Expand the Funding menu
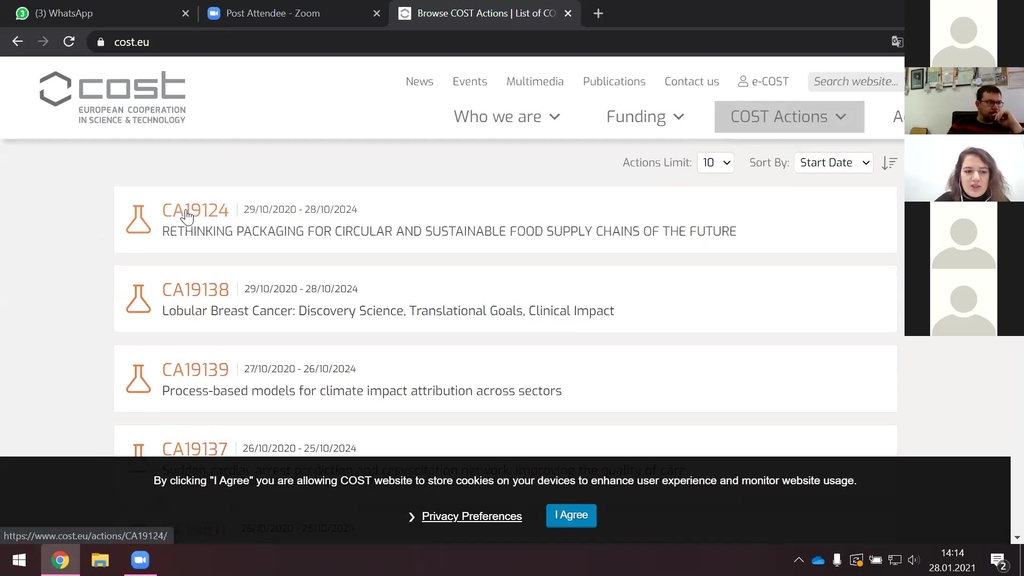 (x=645, y=117)
